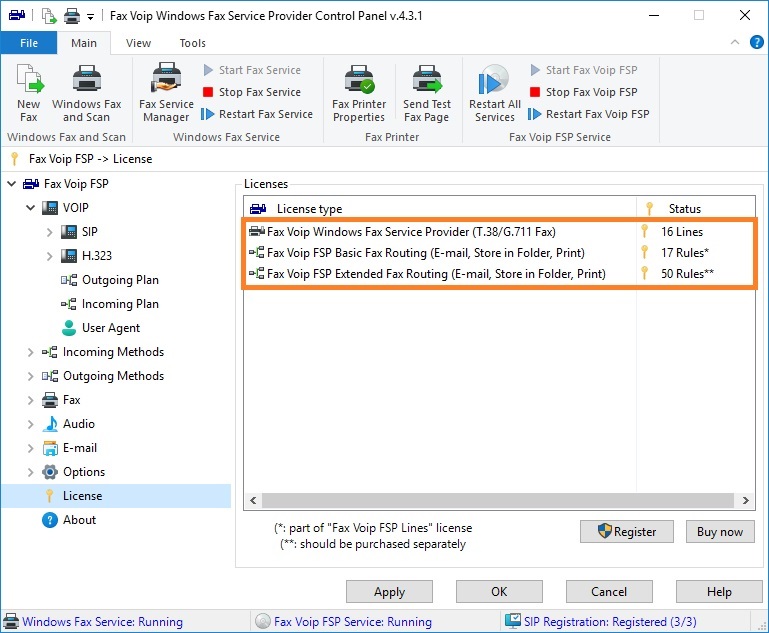The image size is (769, 633).
Task: Click the Status column header
Action: point(696,209)
